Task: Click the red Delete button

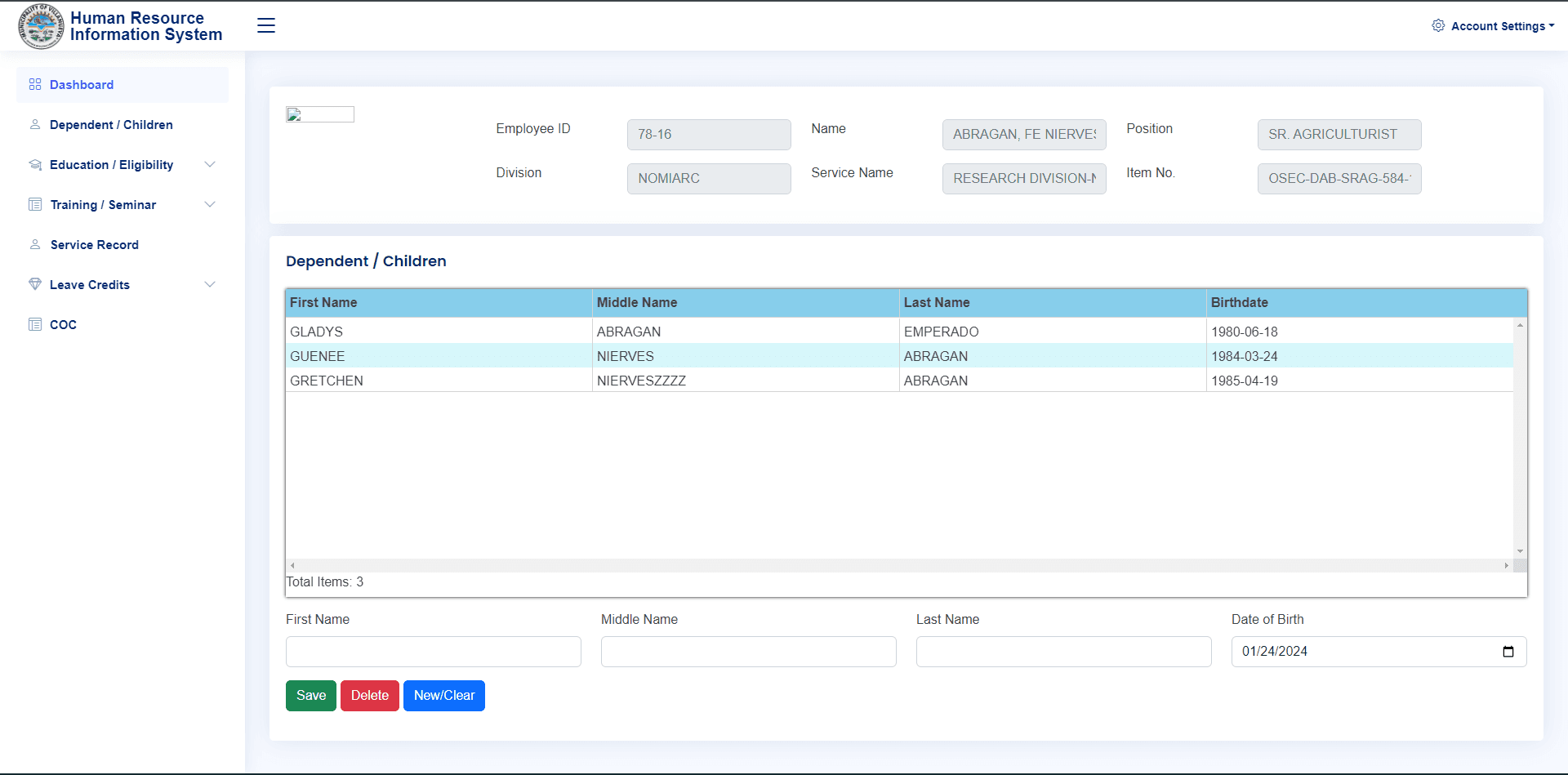Action: click(x=370, y=696)
